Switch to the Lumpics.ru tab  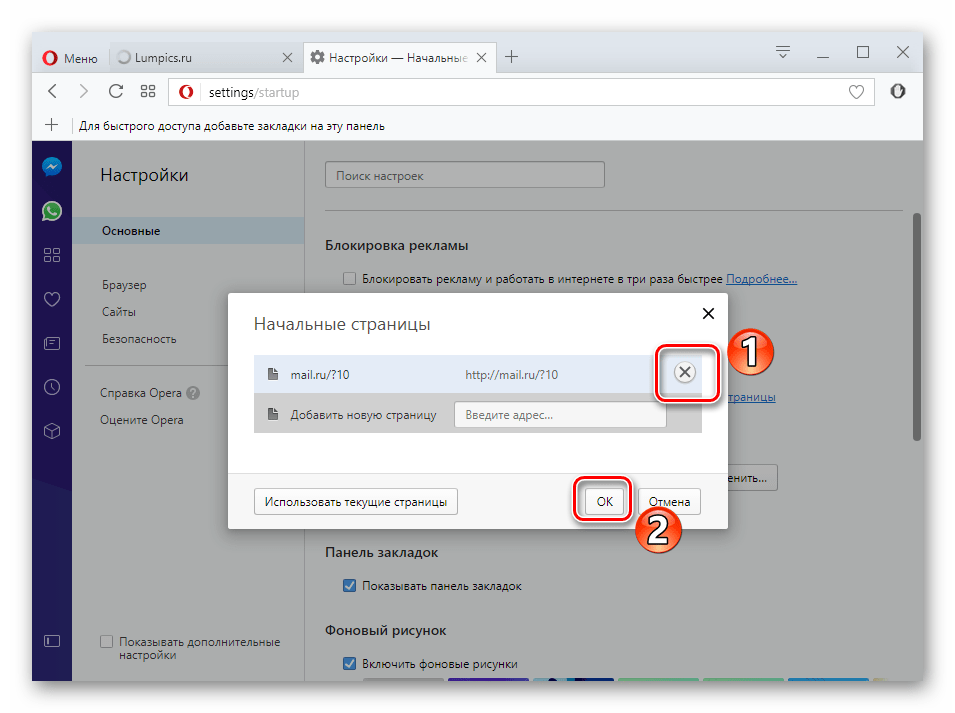coord(200,58)
